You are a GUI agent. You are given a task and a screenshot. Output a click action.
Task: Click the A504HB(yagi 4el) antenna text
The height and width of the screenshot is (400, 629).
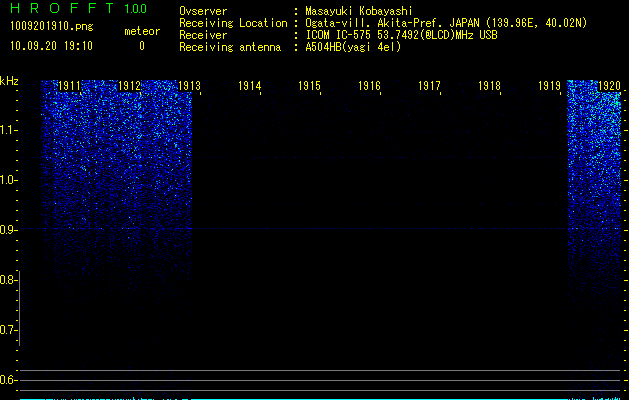pos(353,47)
